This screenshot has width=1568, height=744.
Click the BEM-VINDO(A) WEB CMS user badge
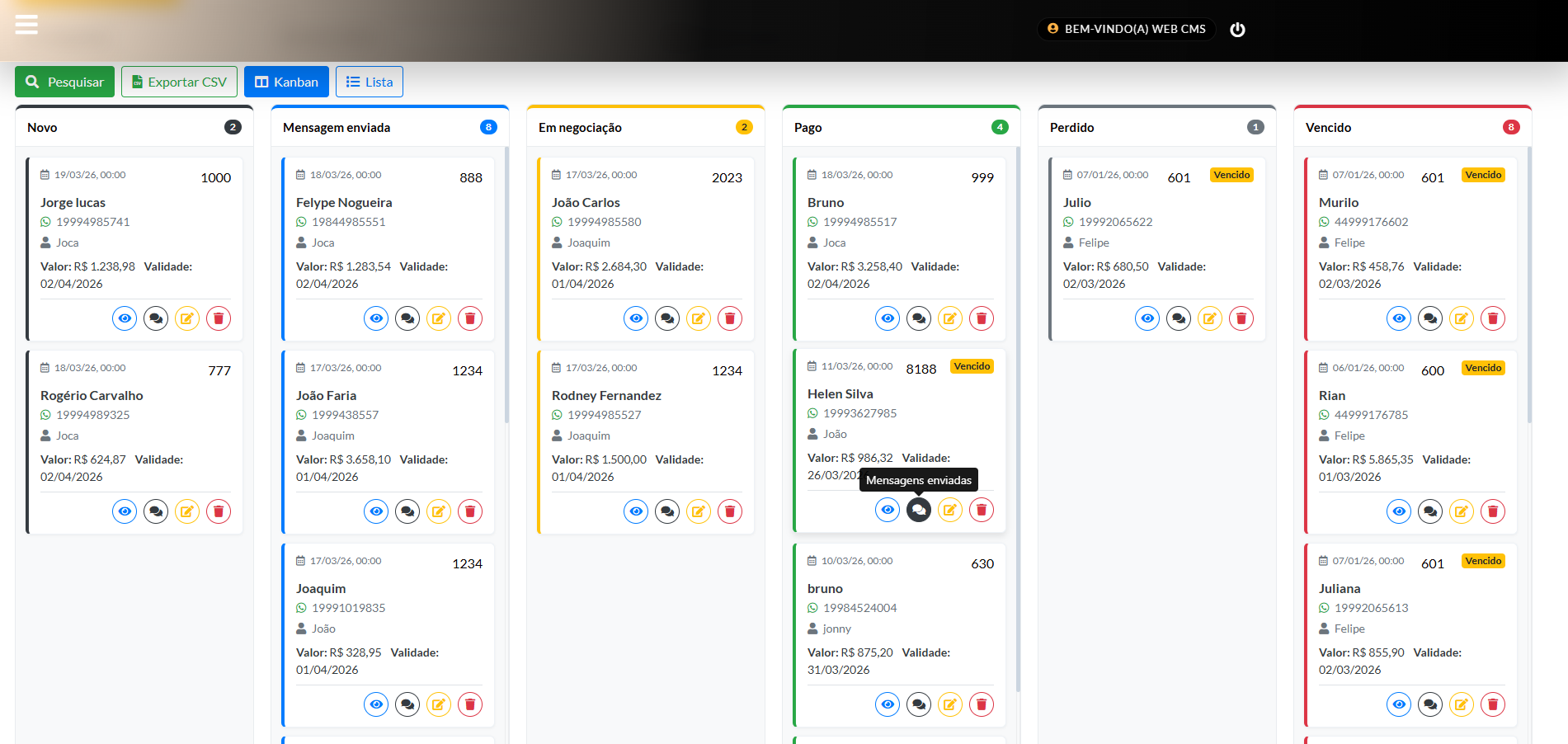[x=1126, y=29]
